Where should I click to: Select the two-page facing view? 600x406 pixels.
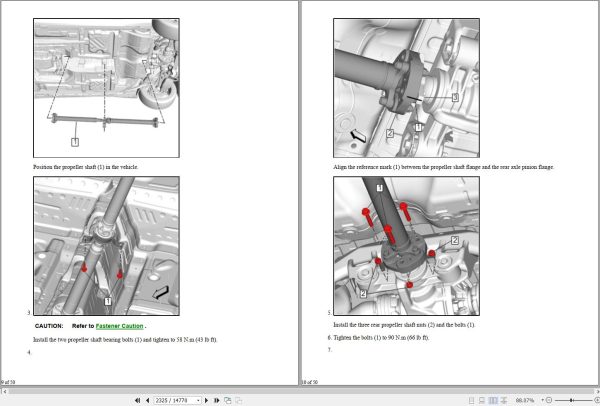[x=493, y=400]
